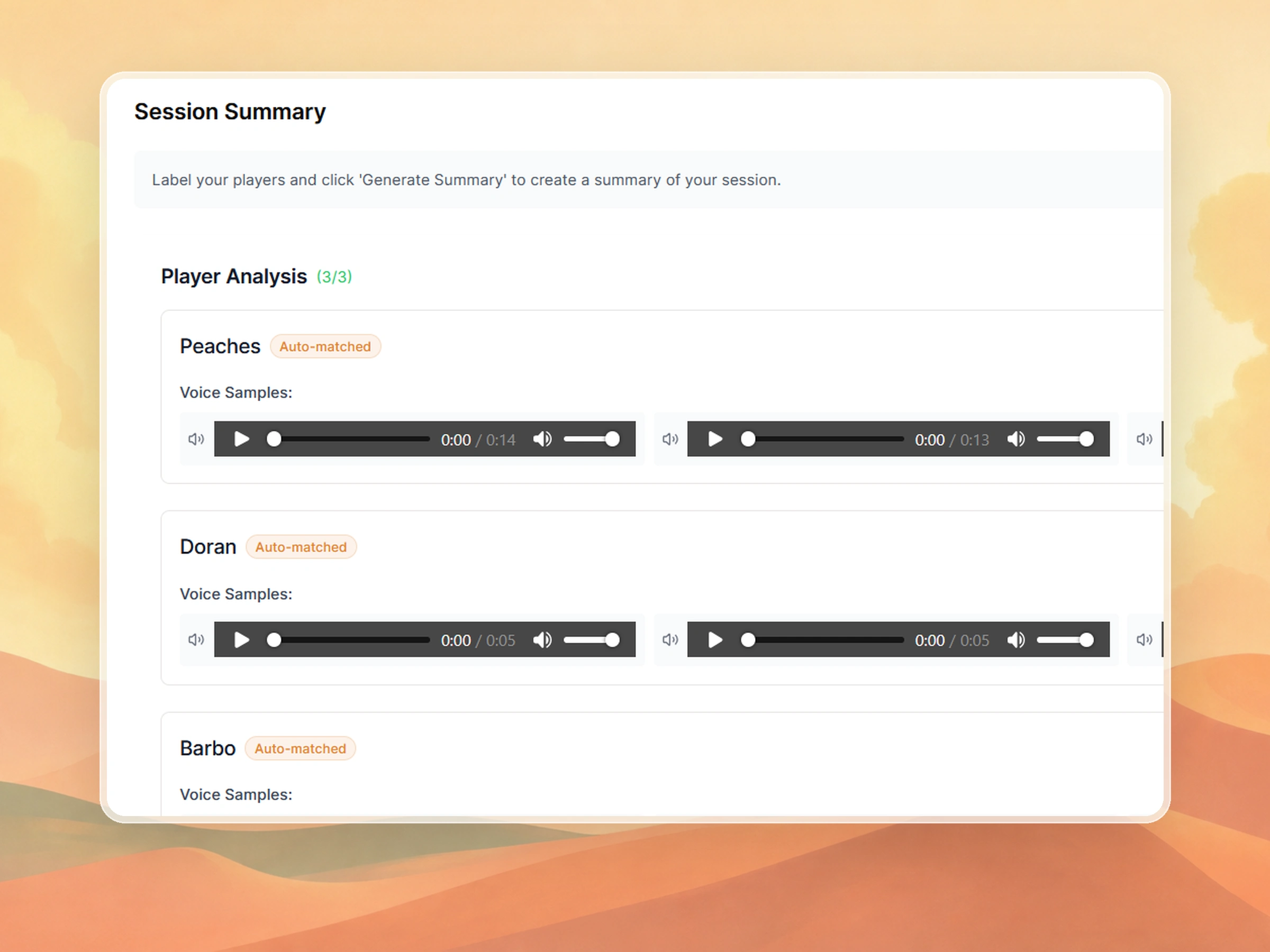The image size is (1270, 952).
Task: Click seek bar of Peaches' 0:13 sample
Action: coord(822,440)
